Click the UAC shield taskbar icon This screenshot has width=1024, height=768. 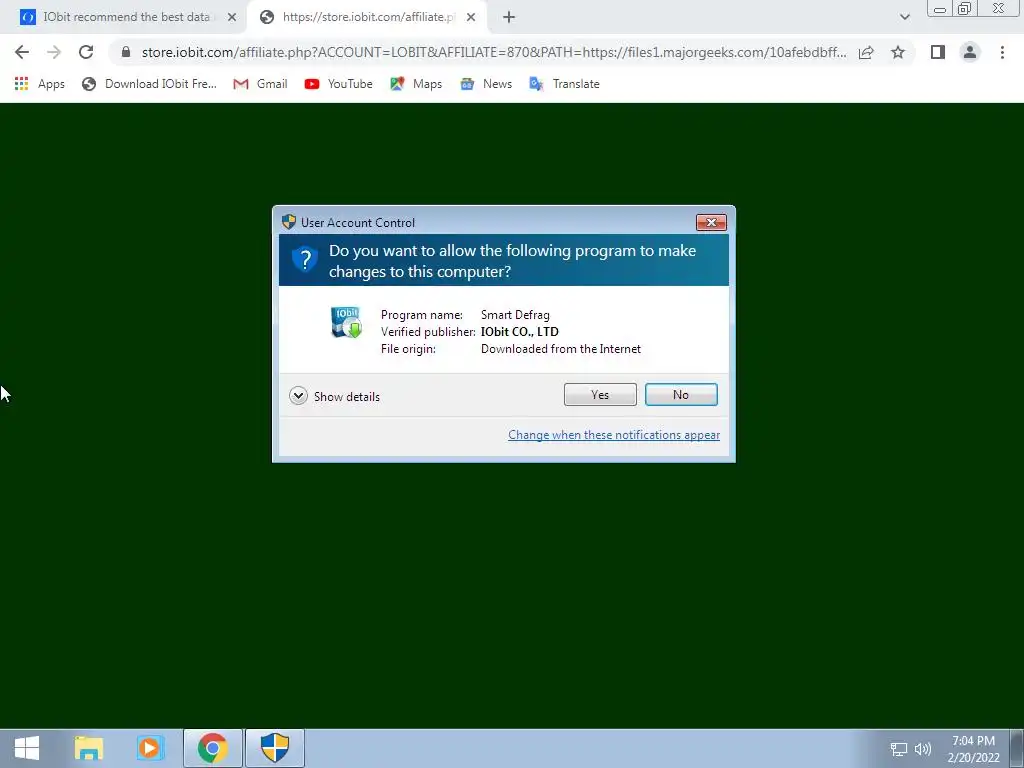[275, 748]
